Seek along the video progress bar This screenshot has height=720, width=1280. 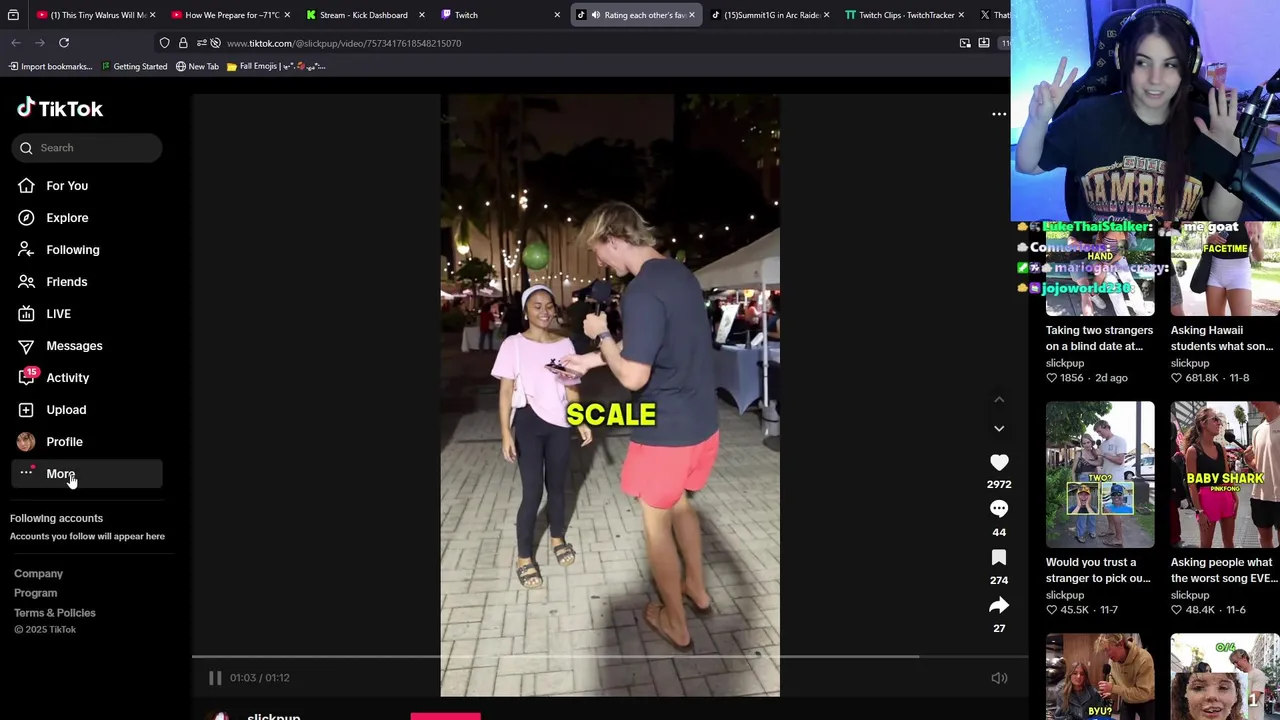tap(610, 657)
